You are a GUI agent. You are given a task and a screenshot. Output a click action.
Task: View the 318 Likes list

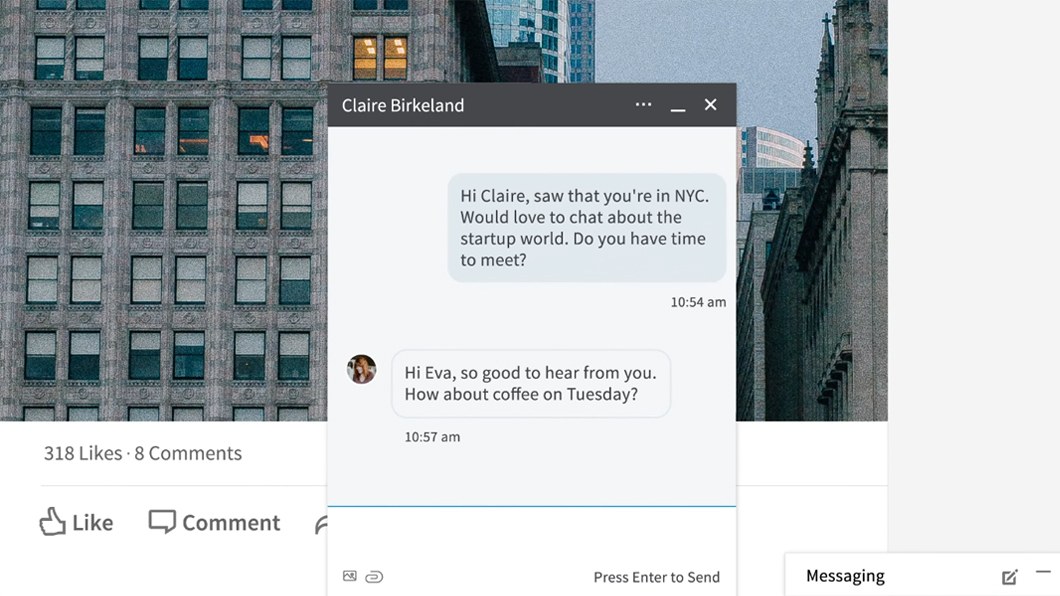pyautogui.click(x=82, y=453)
